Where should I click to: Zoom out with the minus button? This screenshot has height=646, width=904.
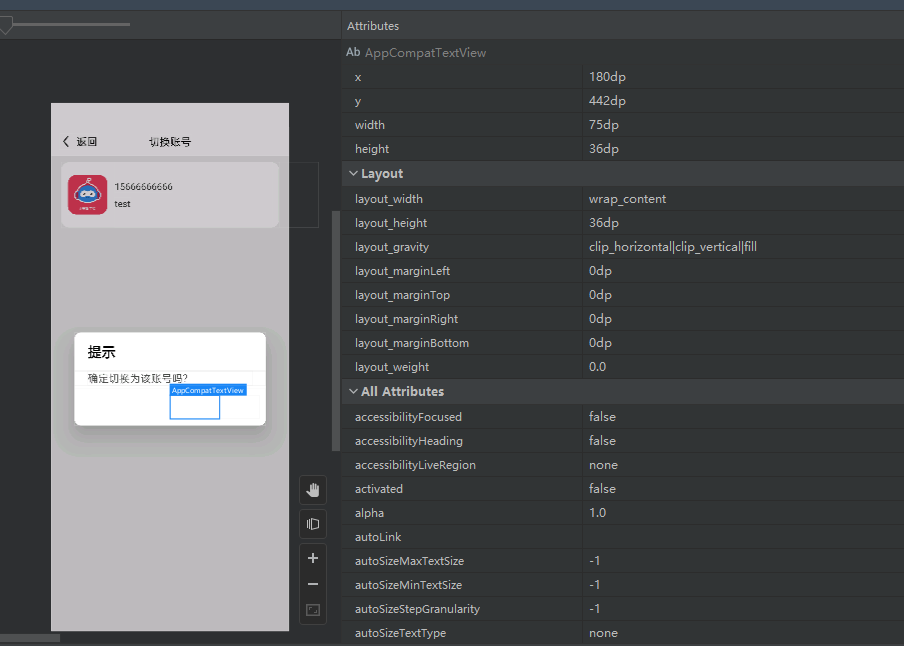(313, 584)
